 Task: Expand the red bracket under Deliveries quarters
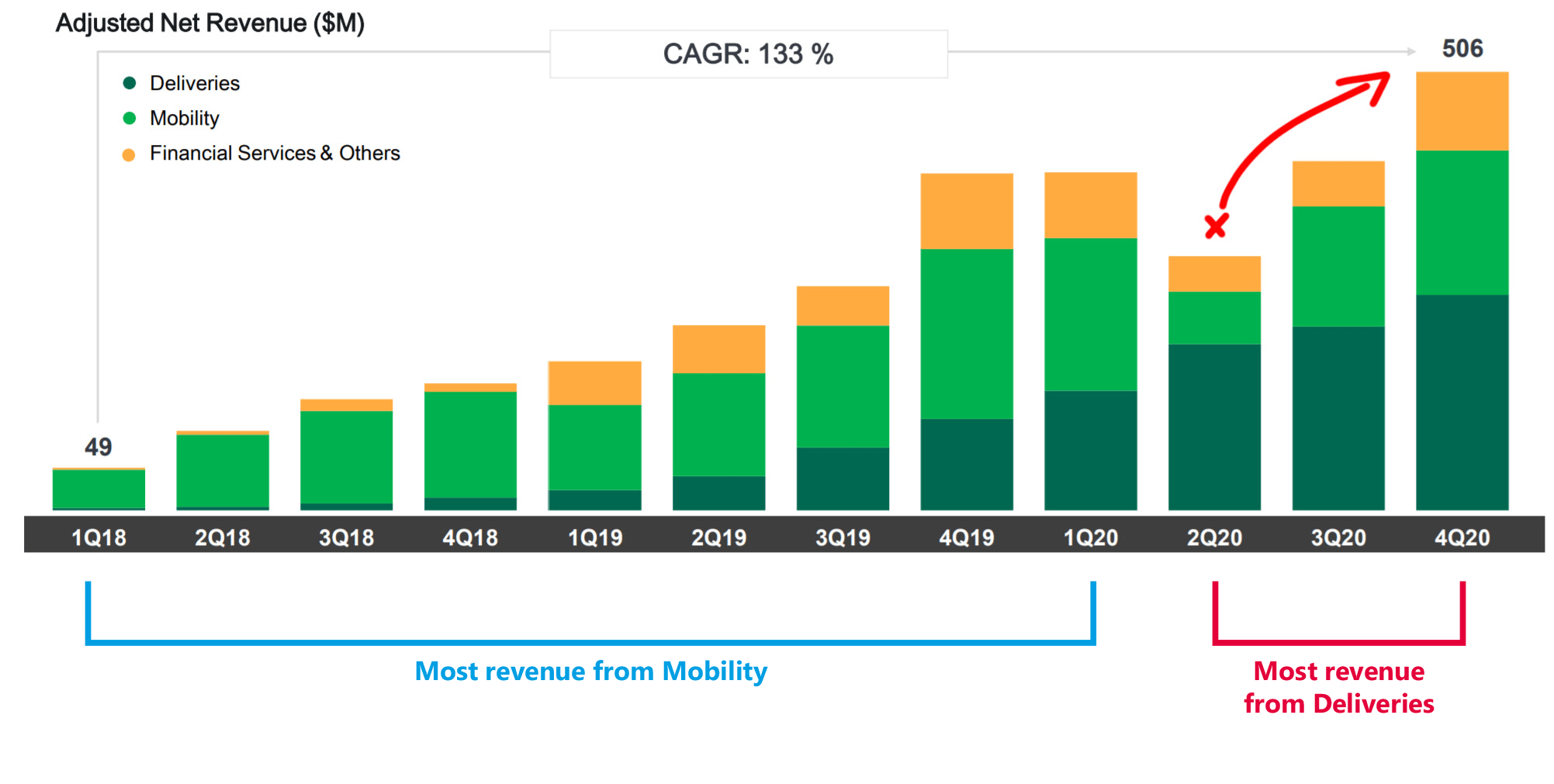click(1338, 642)
